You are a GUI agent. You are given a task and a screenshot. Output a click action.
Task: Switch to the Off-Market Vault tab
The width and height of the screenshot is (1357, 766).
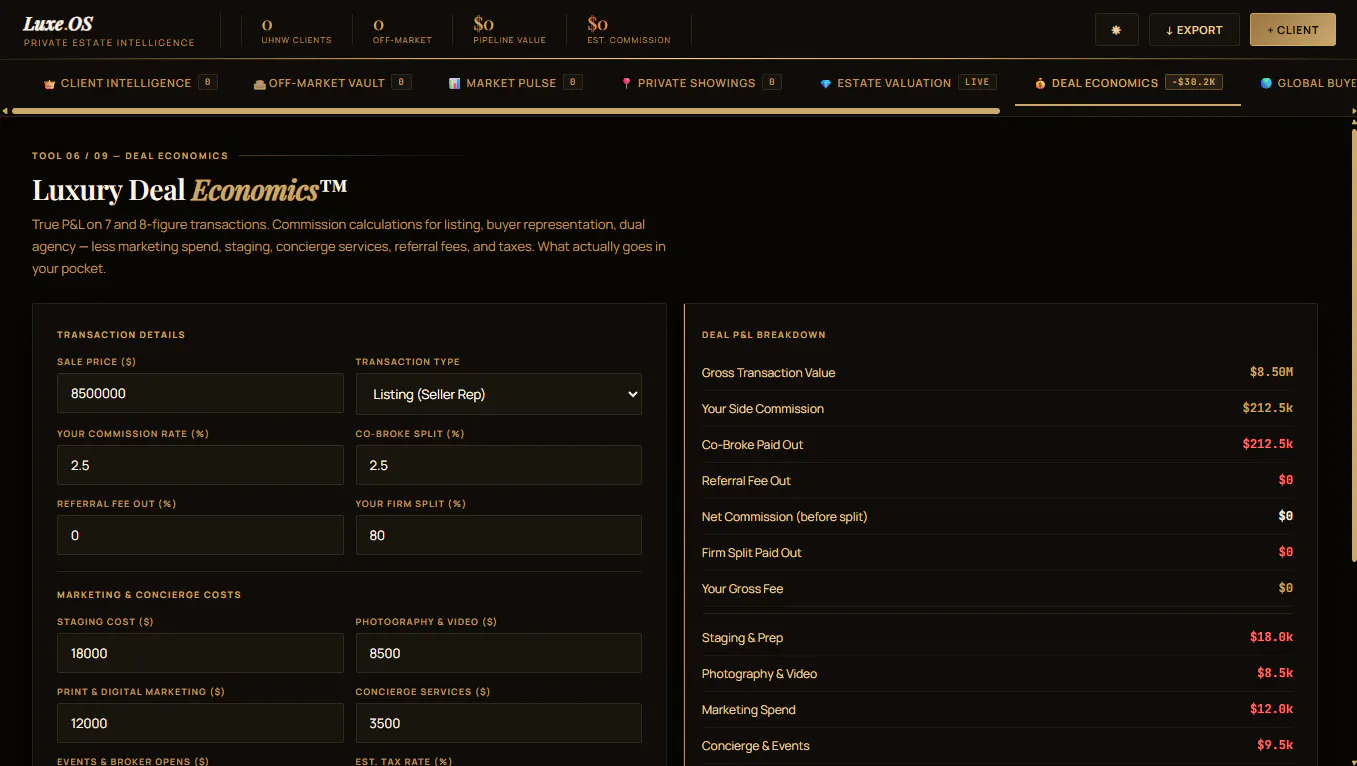point(332,83)
